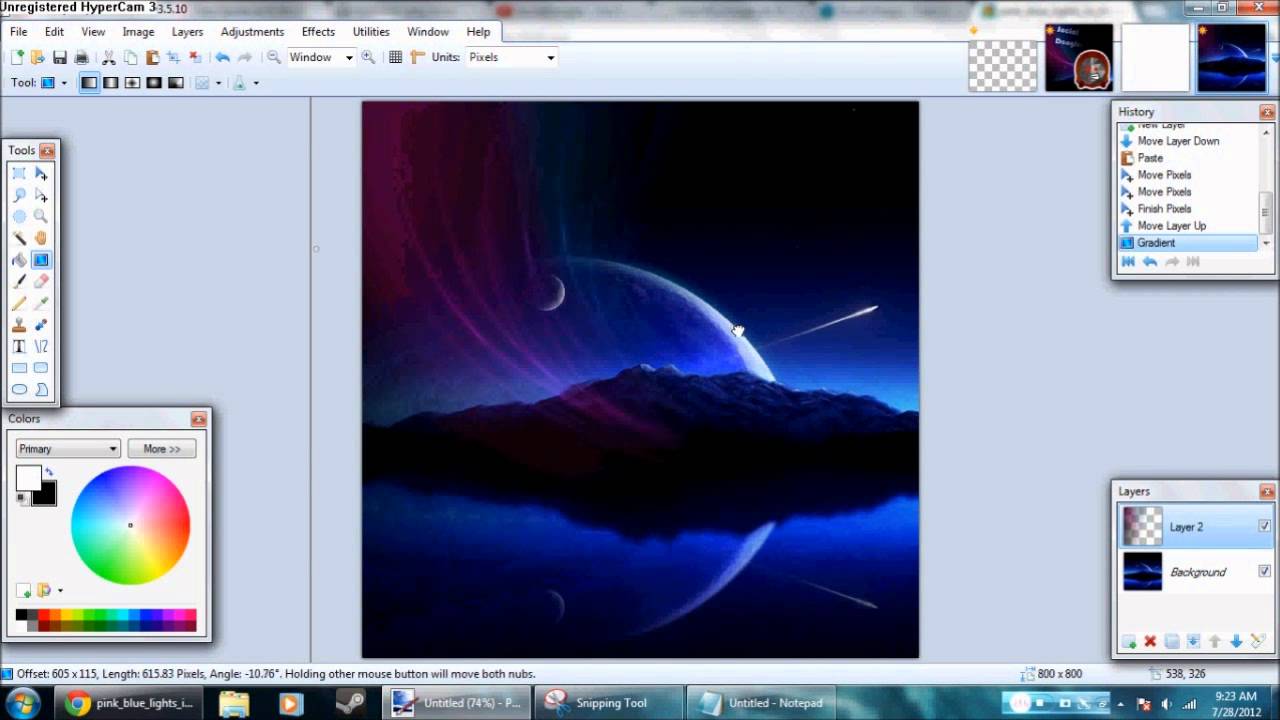Open the Adjustments menu
The width and height of the screenshot is (1280, 720).
252,31
